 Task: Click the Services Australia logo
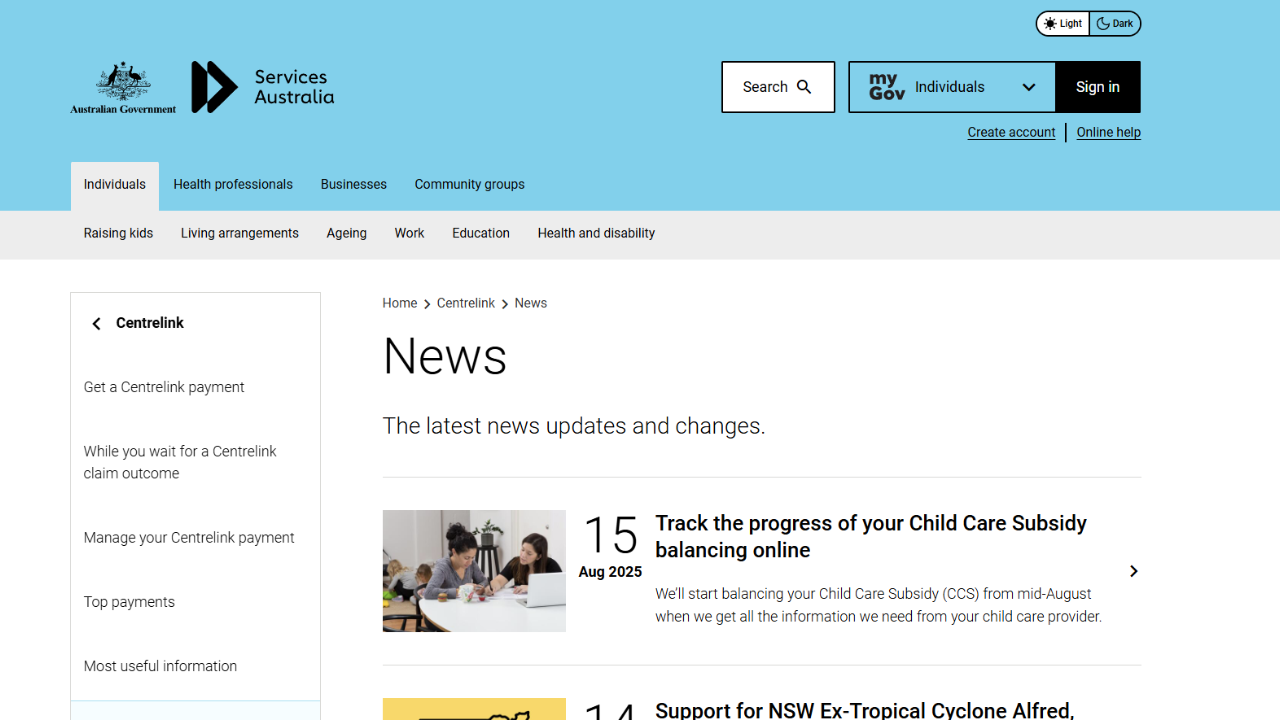262,87
